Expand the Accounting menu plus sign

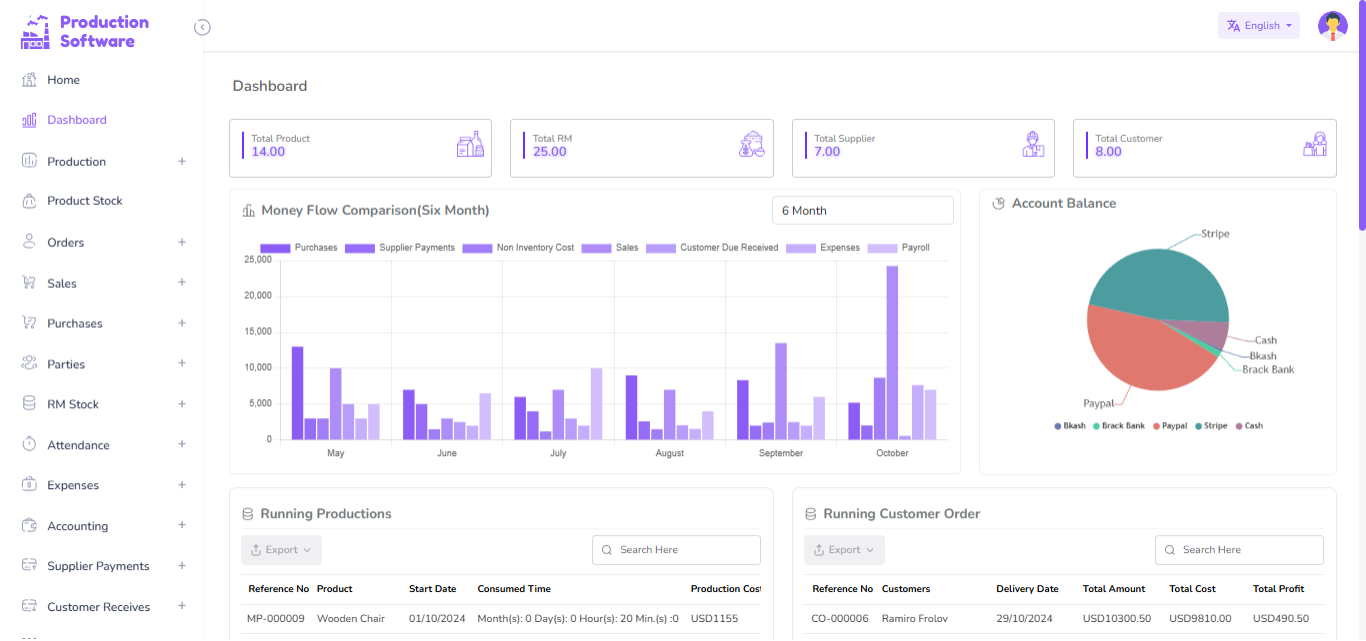[x=182, y=525]
